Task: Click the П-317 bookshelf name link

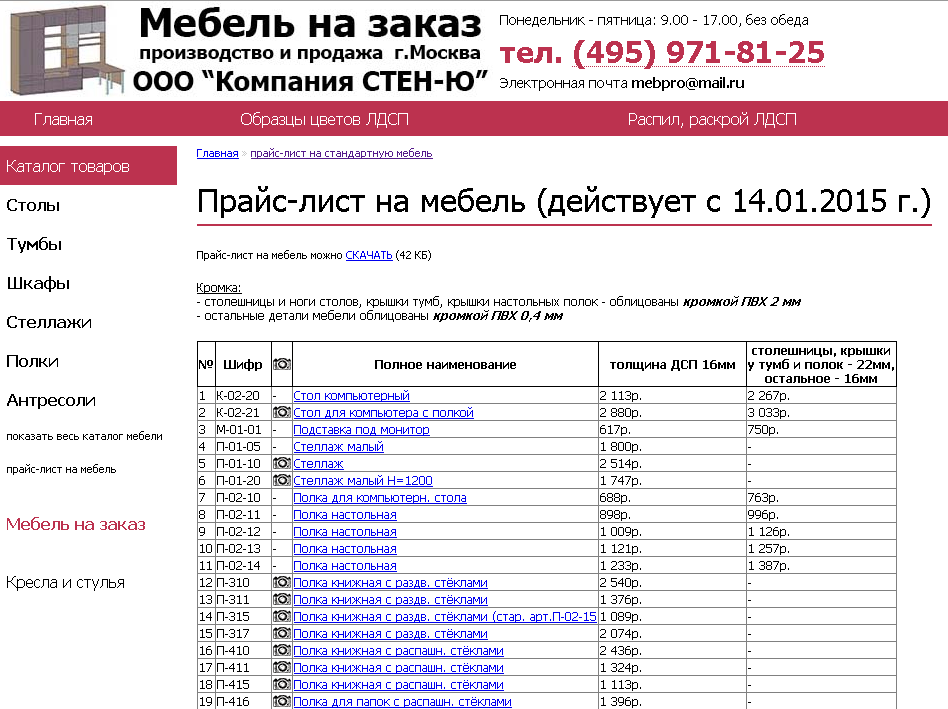Action: [x=391, y=633]
